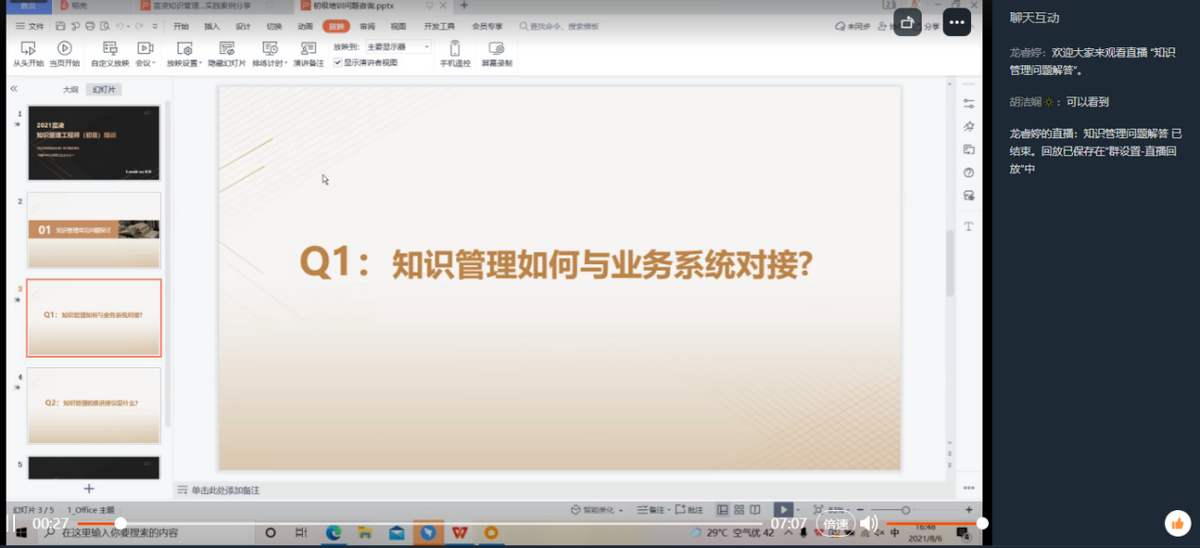The height and width of the screenshot is (548, 1200).
Task: Select slide 1 thumbnail with dark title
Action: coord(94,143)
